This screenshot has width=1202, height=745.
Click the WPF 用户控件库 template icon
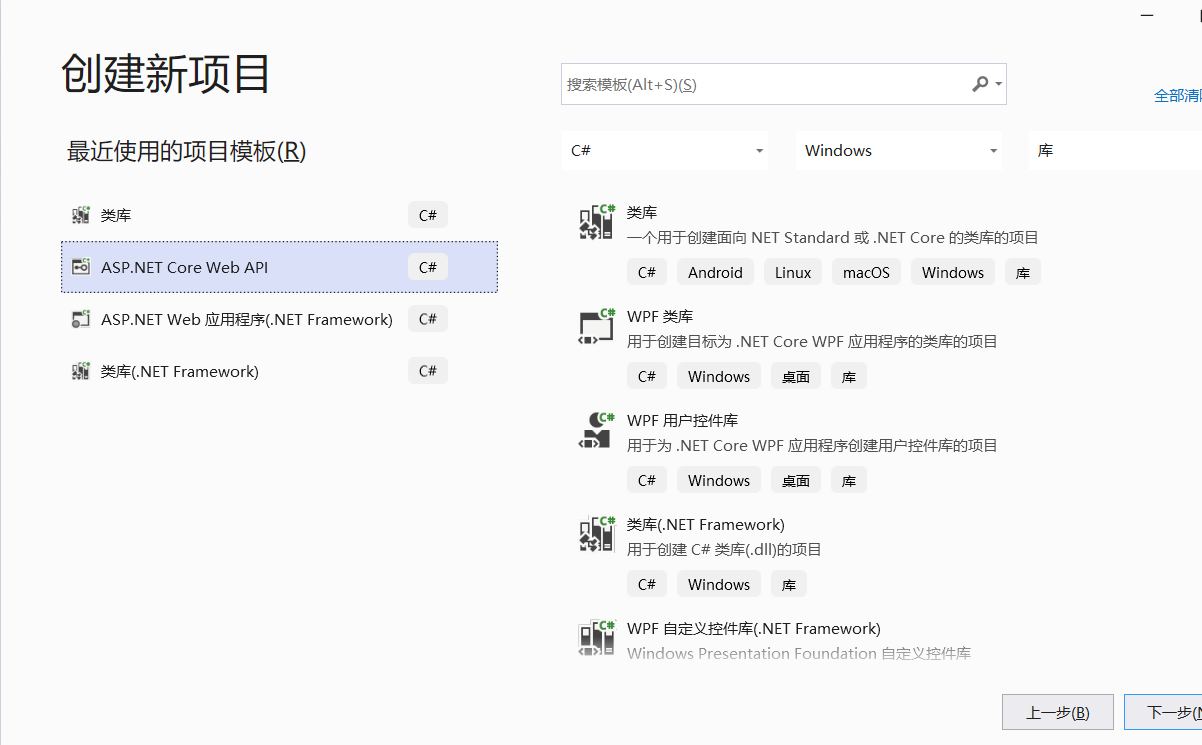coord(596,430)
